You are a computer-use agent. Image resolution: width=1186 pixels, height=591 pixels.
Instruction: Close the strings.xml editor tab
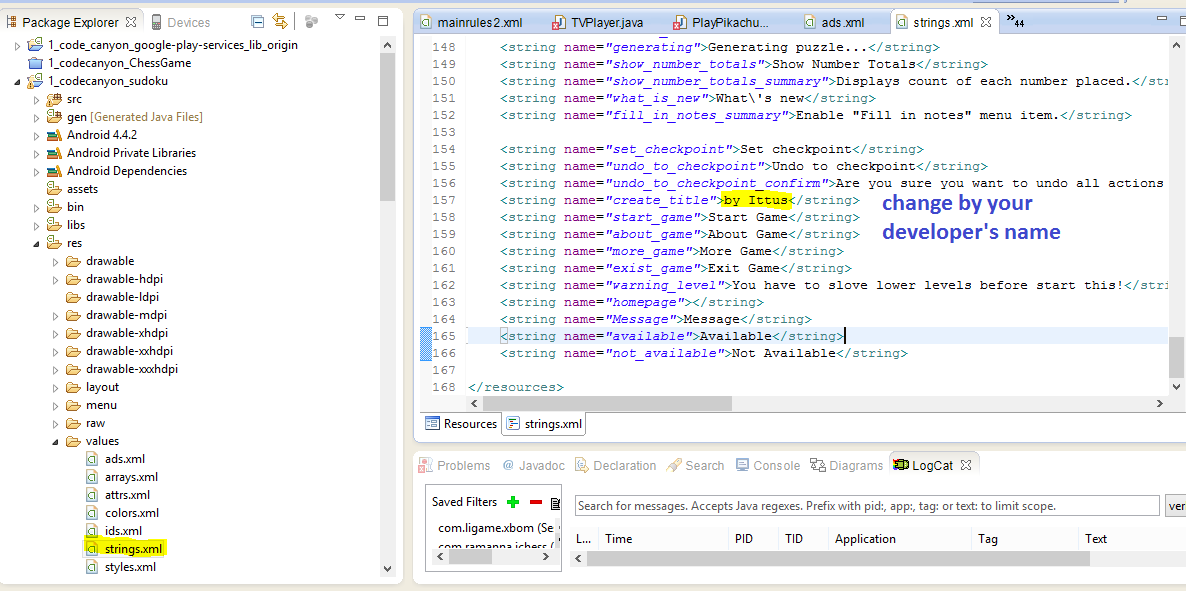986,23
